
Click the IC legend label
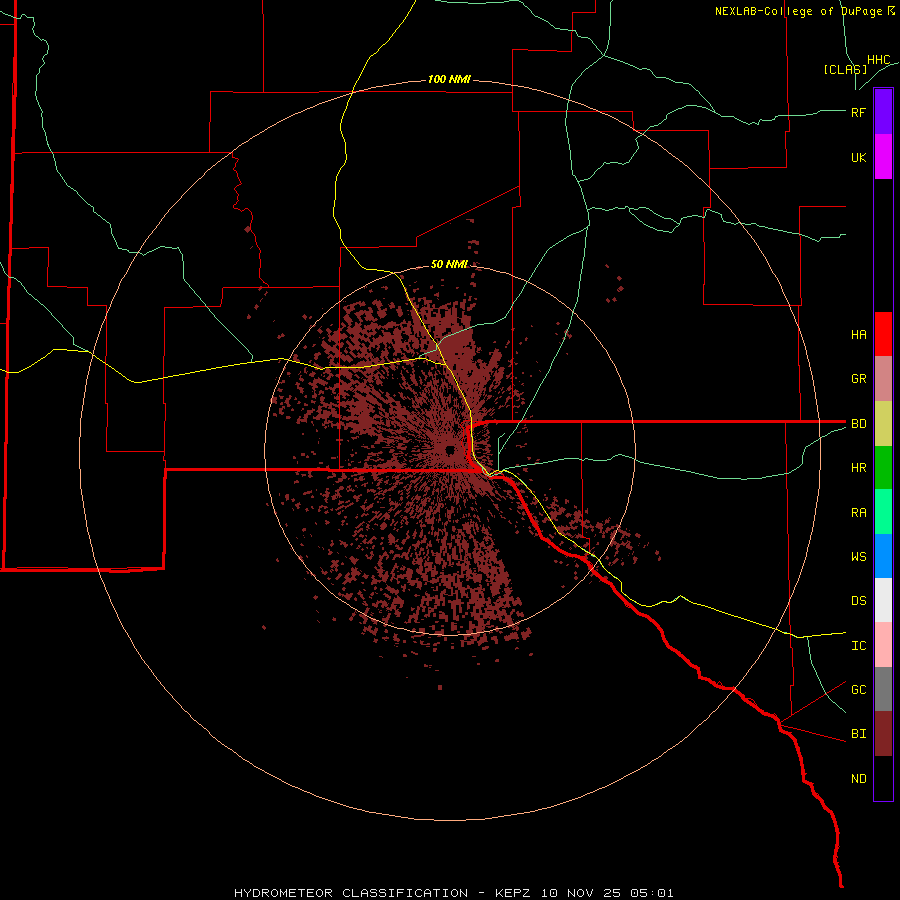tap(858, 646)
